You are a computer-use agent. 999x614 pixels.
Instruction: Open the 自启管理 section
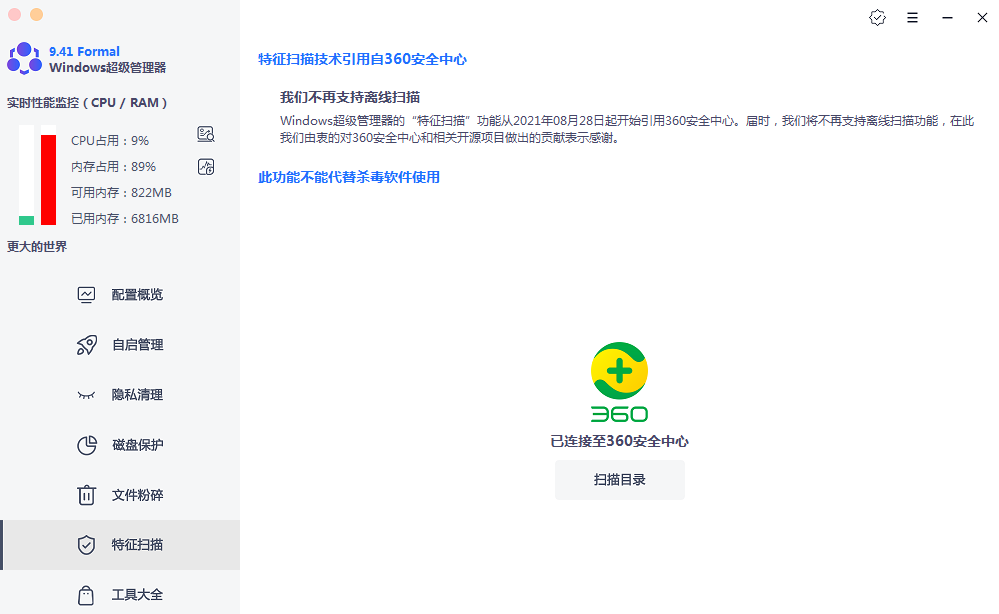pyautogui.click(x=137, y=345)
